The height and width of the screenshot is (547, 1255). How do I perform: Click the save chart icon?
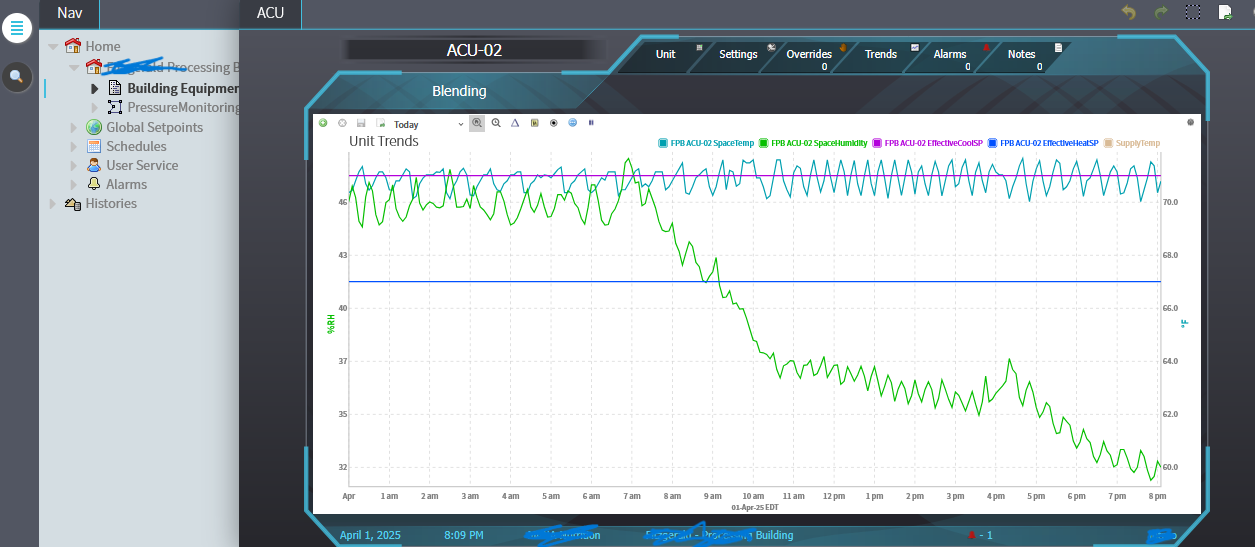pyautogui.click(x=361, y=123)
